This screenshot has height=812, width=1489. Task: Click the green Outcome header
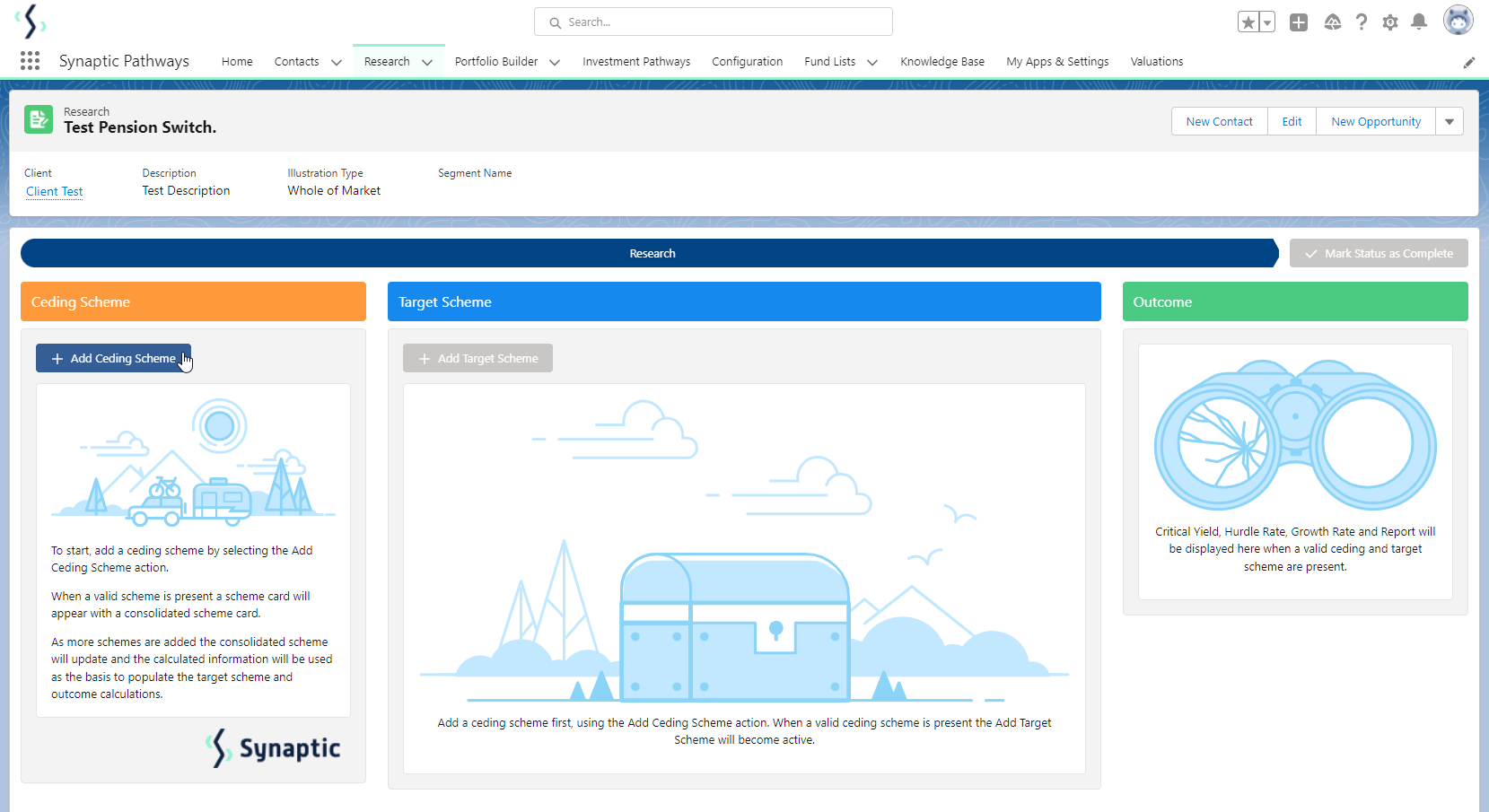1295,301
